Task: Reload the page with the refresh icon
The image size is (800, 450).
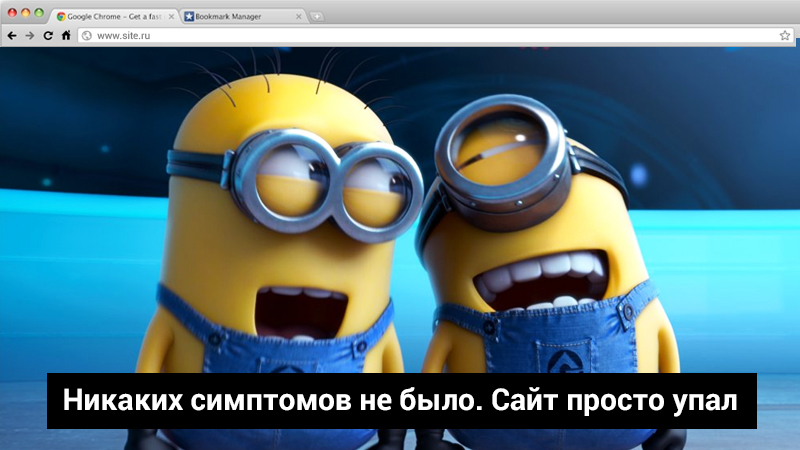Action: click(48, 35)
